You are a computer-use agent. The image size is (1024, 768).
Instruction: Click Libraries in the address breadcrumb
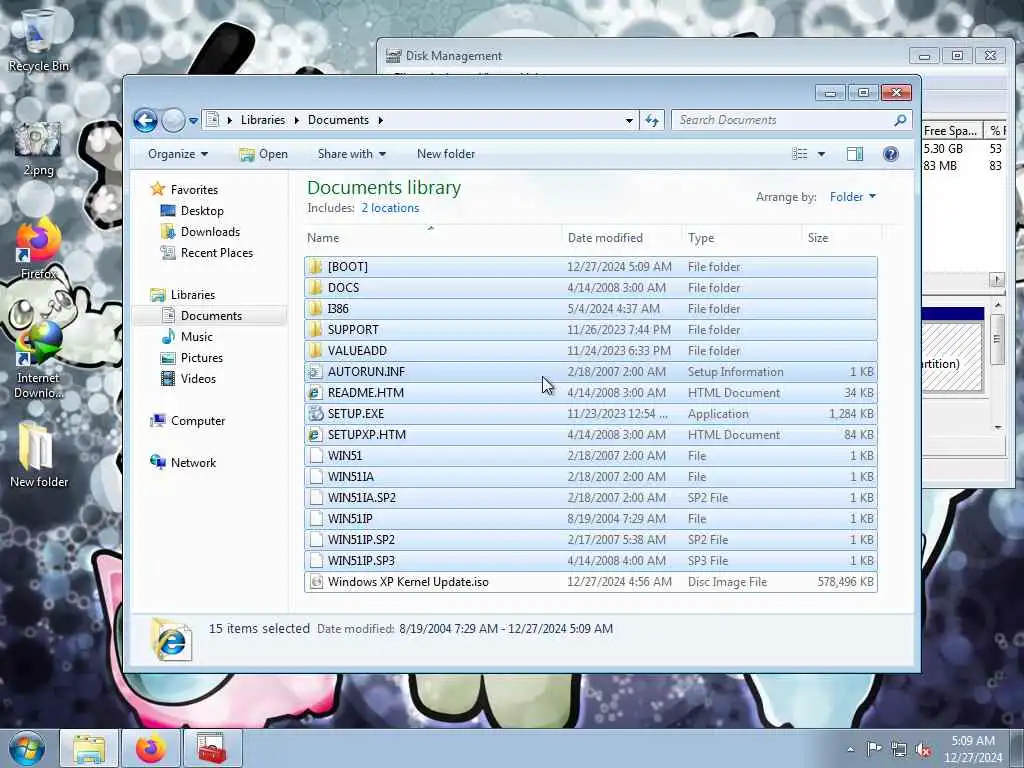pyautogui.click(x=263, y=120)
